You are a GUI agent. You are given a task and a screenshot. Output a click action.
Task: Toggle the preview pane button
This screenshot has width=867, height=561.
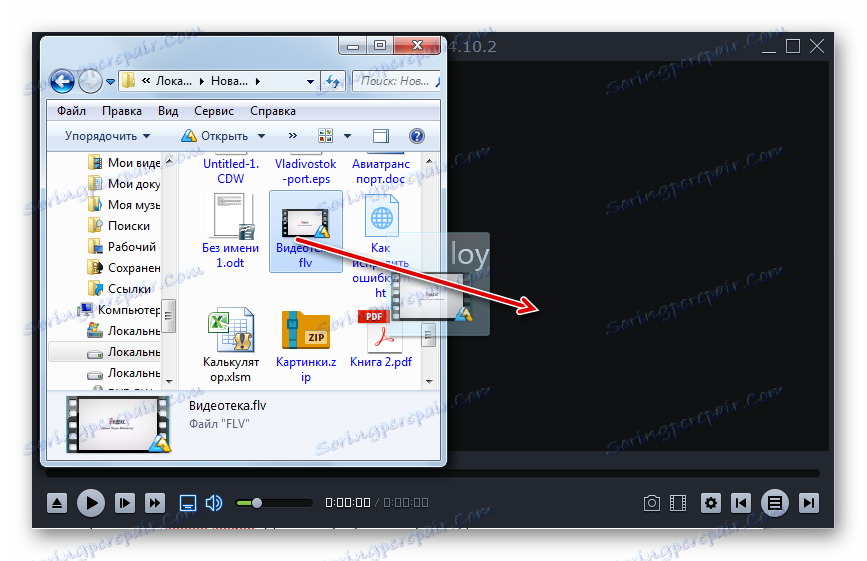[381, 136]
